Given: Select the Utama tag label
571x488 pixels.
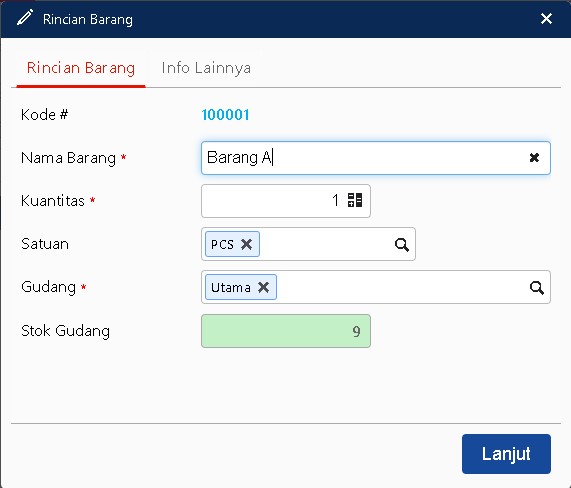Looking at the screenshot, I should coord(231,288).
